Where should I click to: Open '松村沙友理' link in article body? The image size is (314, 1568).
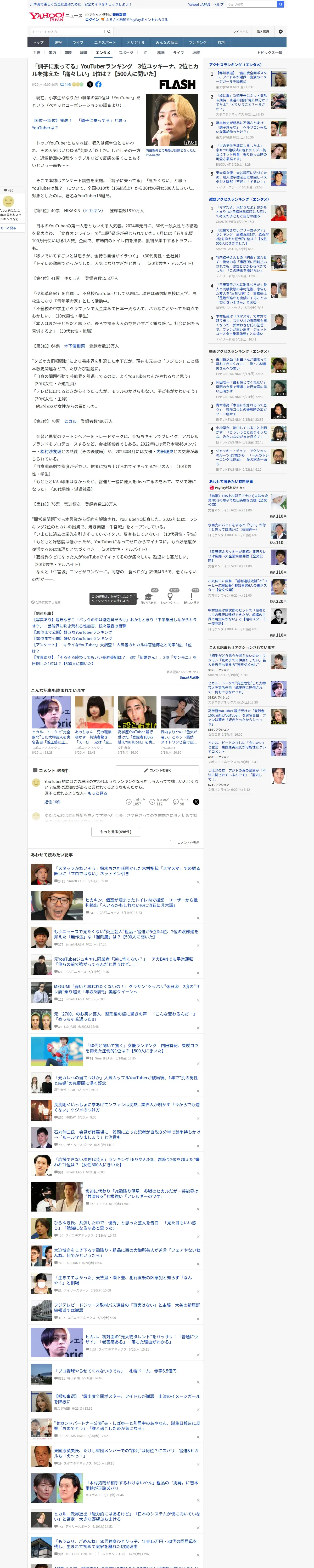point(50,452)
